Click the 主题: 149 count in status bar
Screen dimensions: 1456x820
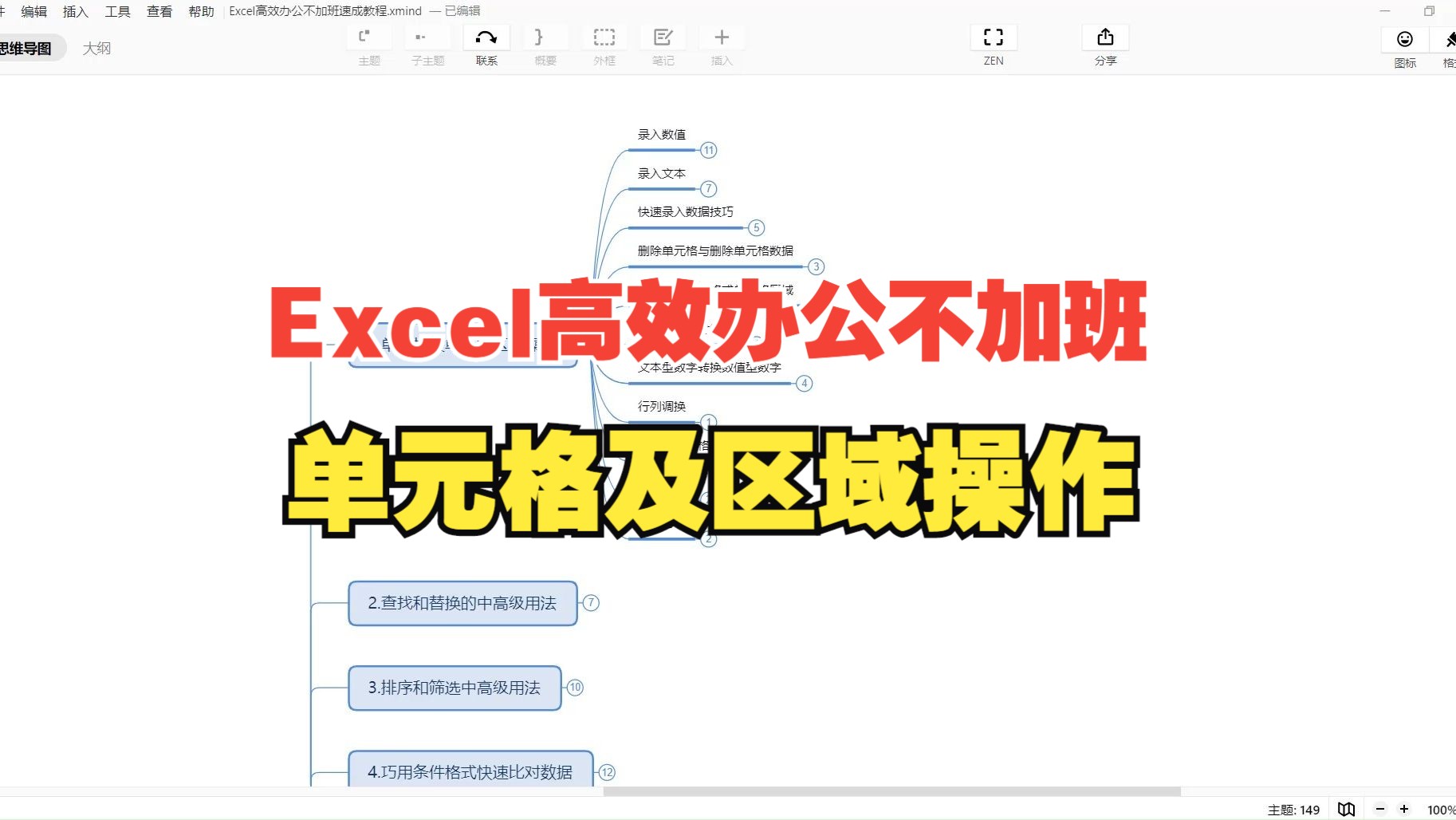[1293, 810]
